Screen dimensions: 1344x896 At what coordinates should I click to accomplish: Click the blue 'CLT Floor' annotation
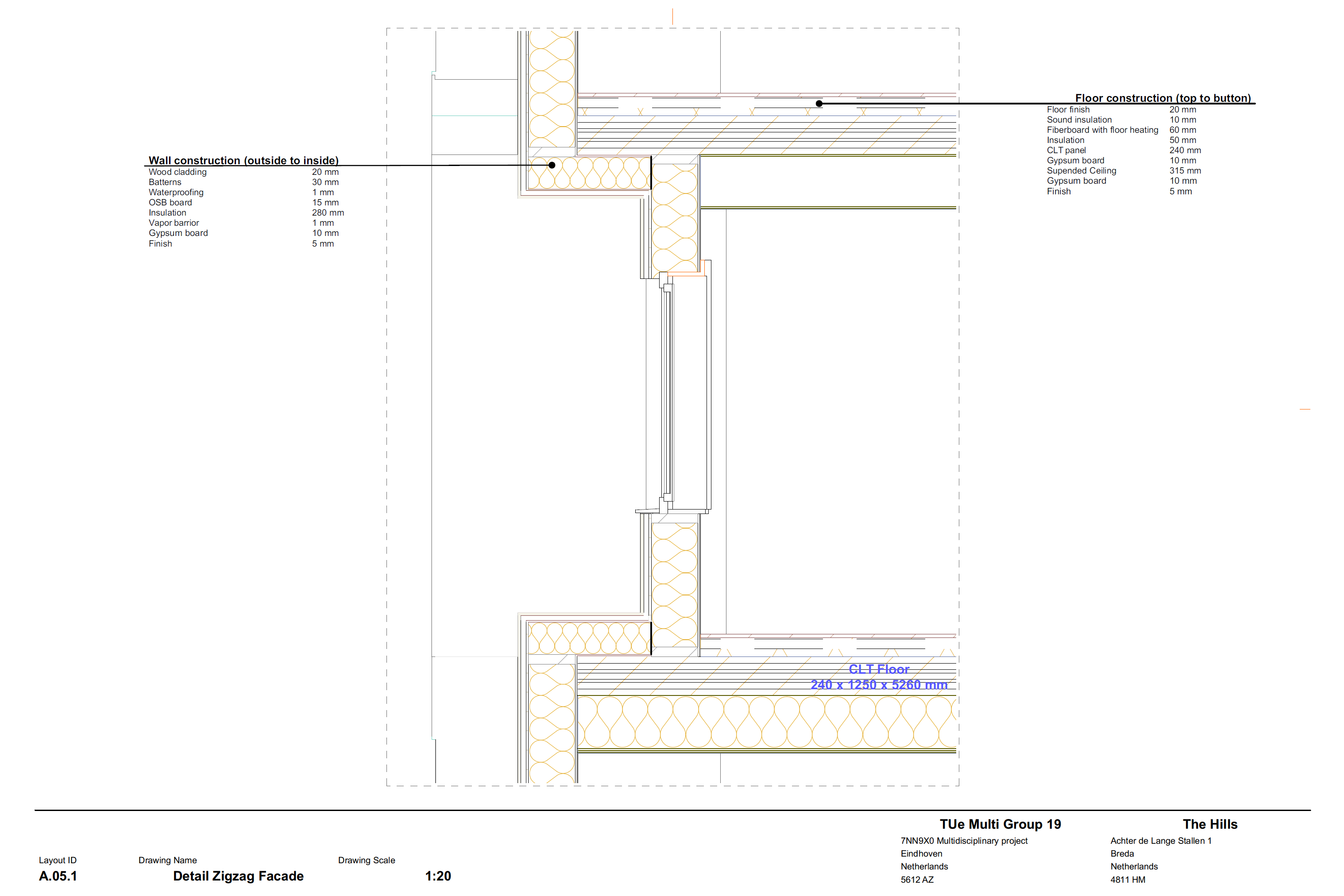(x=879, y=669)
